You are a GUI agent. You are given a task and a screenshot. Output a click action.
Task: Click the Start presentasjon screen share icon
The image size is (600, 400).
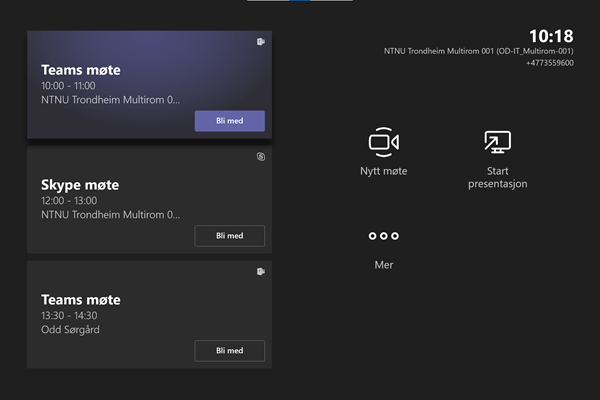[497, 142]
